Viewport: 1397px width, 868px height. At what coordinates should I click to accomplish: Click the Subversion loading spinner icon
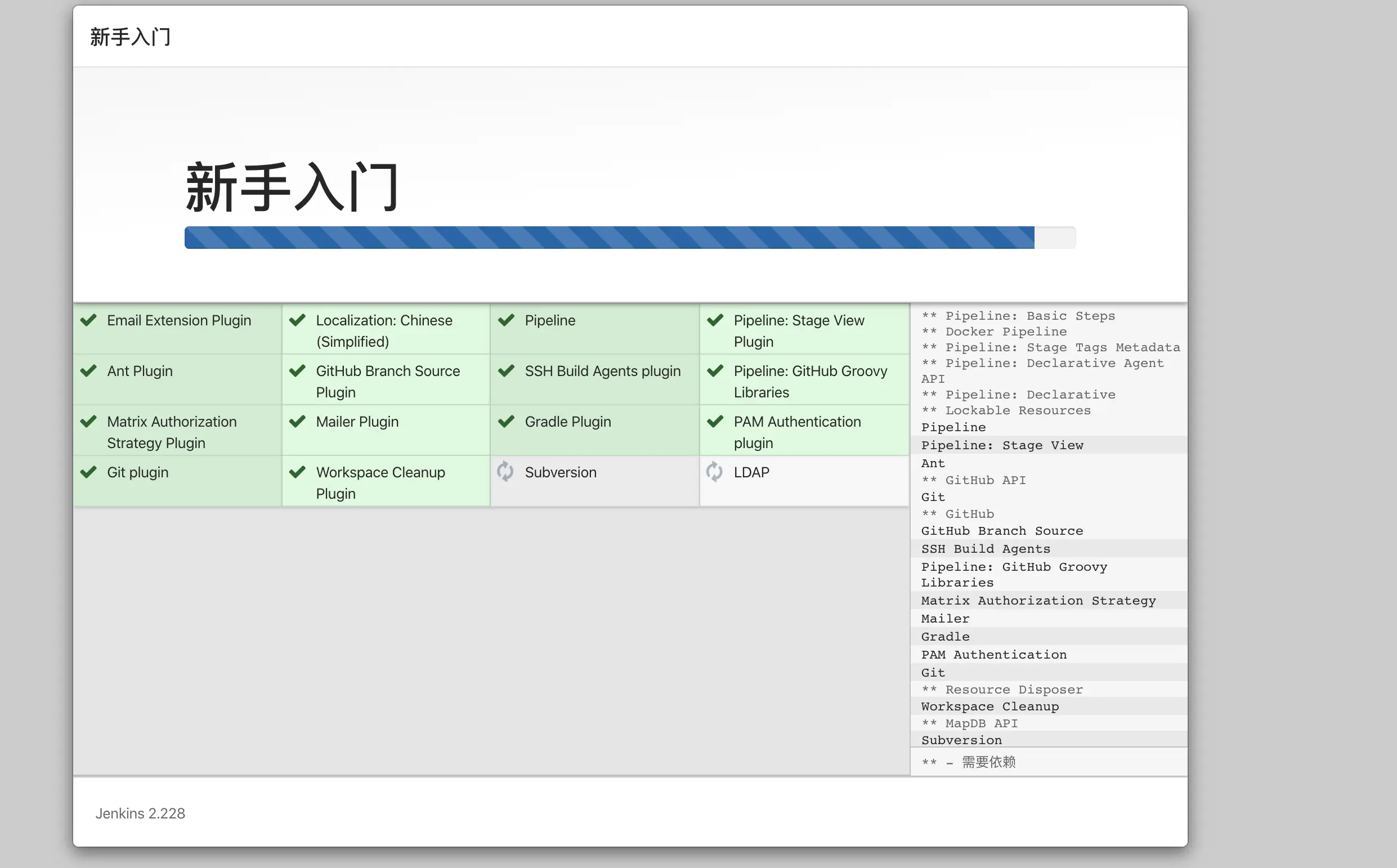tap(505, 471)
